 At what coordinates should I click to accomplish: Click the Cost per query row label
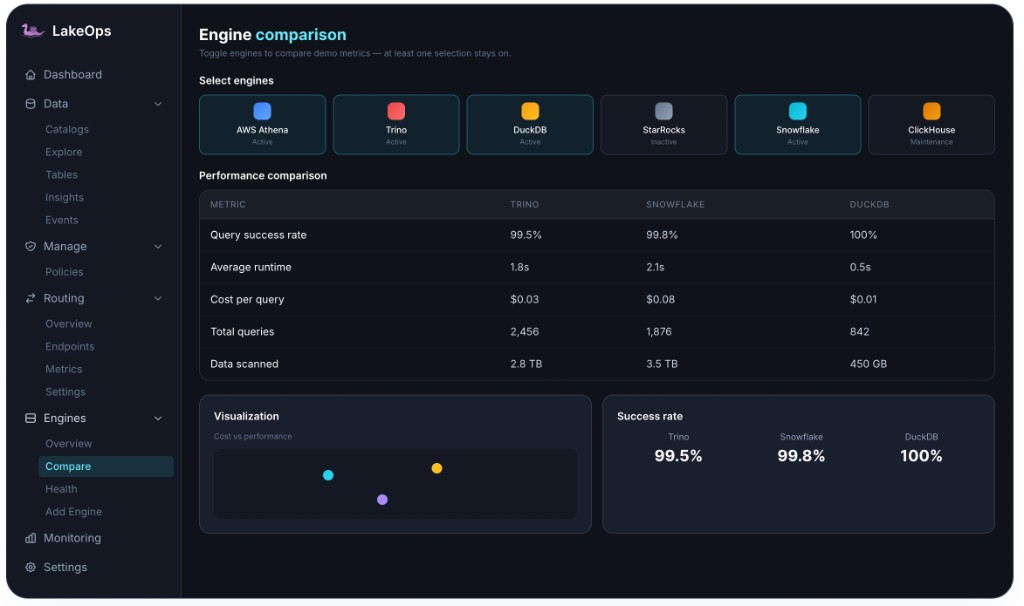pyautogui.click(x=247, y=299)
